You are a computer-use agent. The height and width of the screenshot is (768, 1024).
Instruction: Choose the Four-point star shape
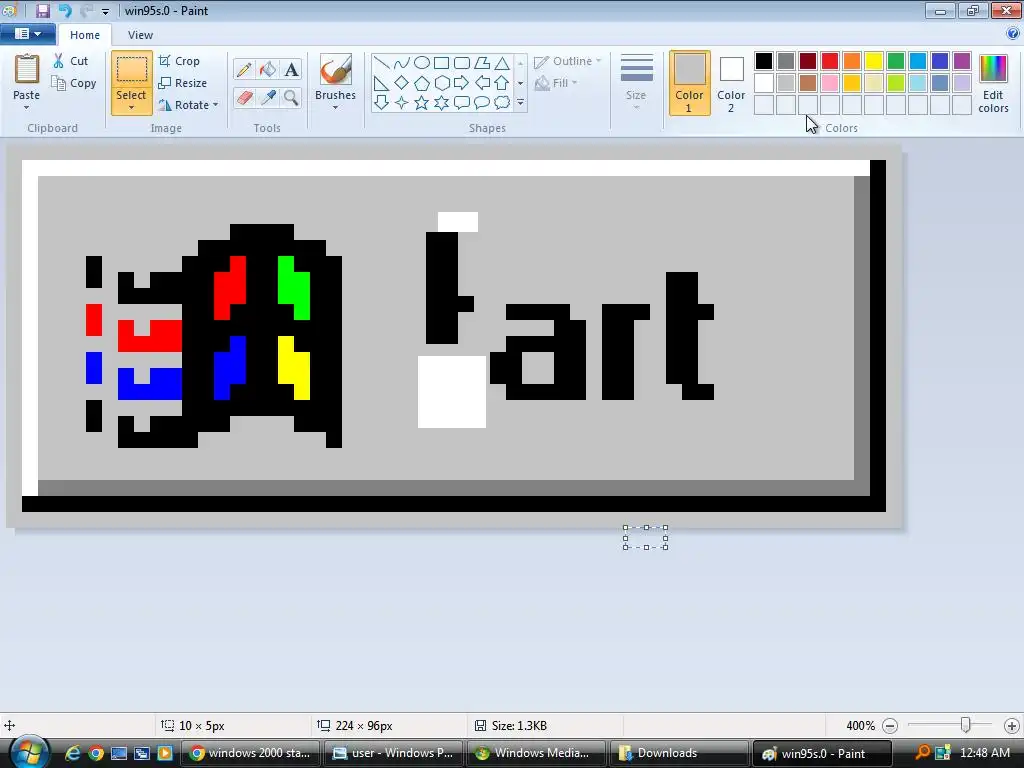coord(402,103)
